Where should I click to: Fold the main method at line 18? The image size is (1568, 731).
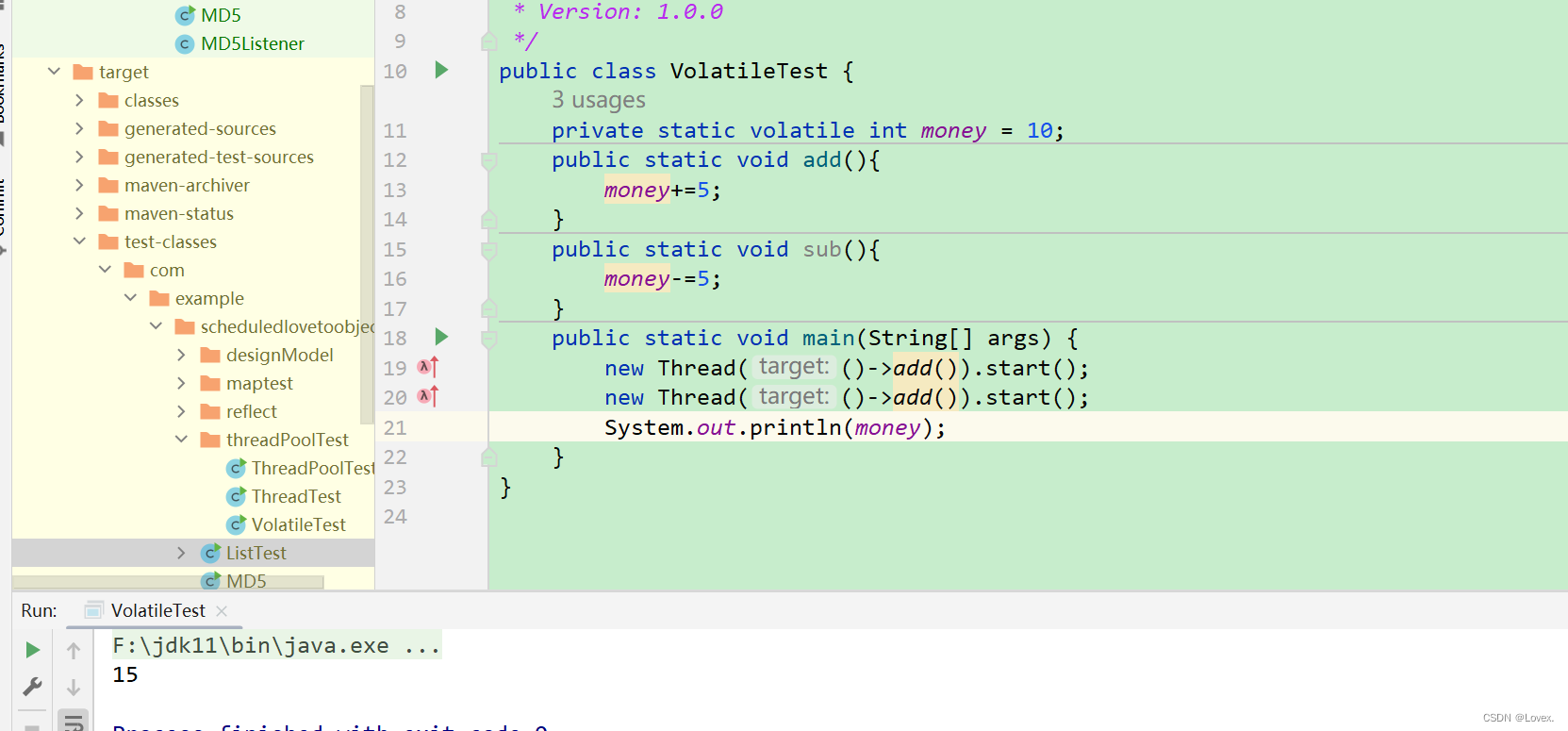pos(488,339)
